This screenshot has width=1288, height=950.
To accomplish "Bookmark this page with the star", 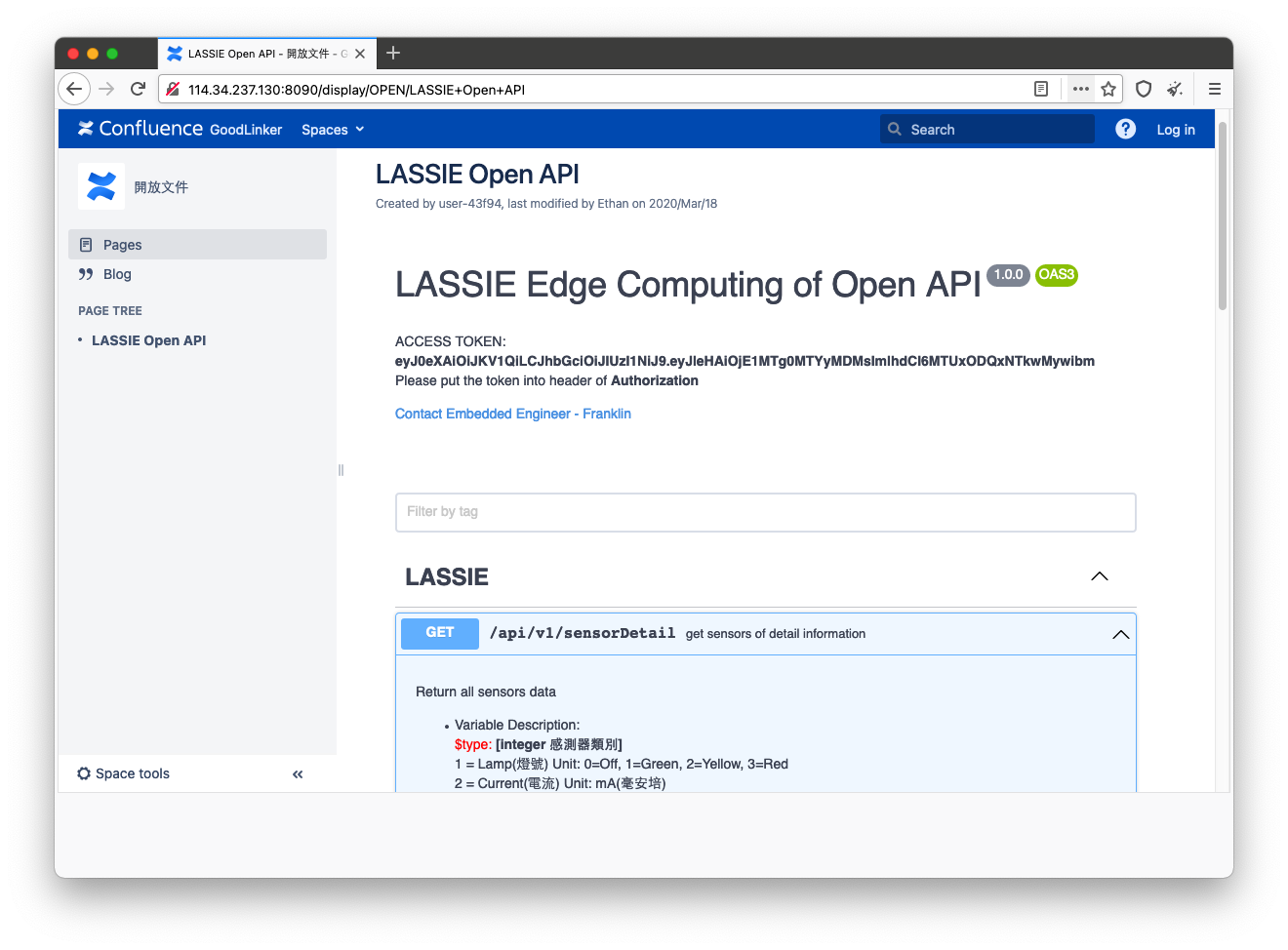I will click(1108, 89).
